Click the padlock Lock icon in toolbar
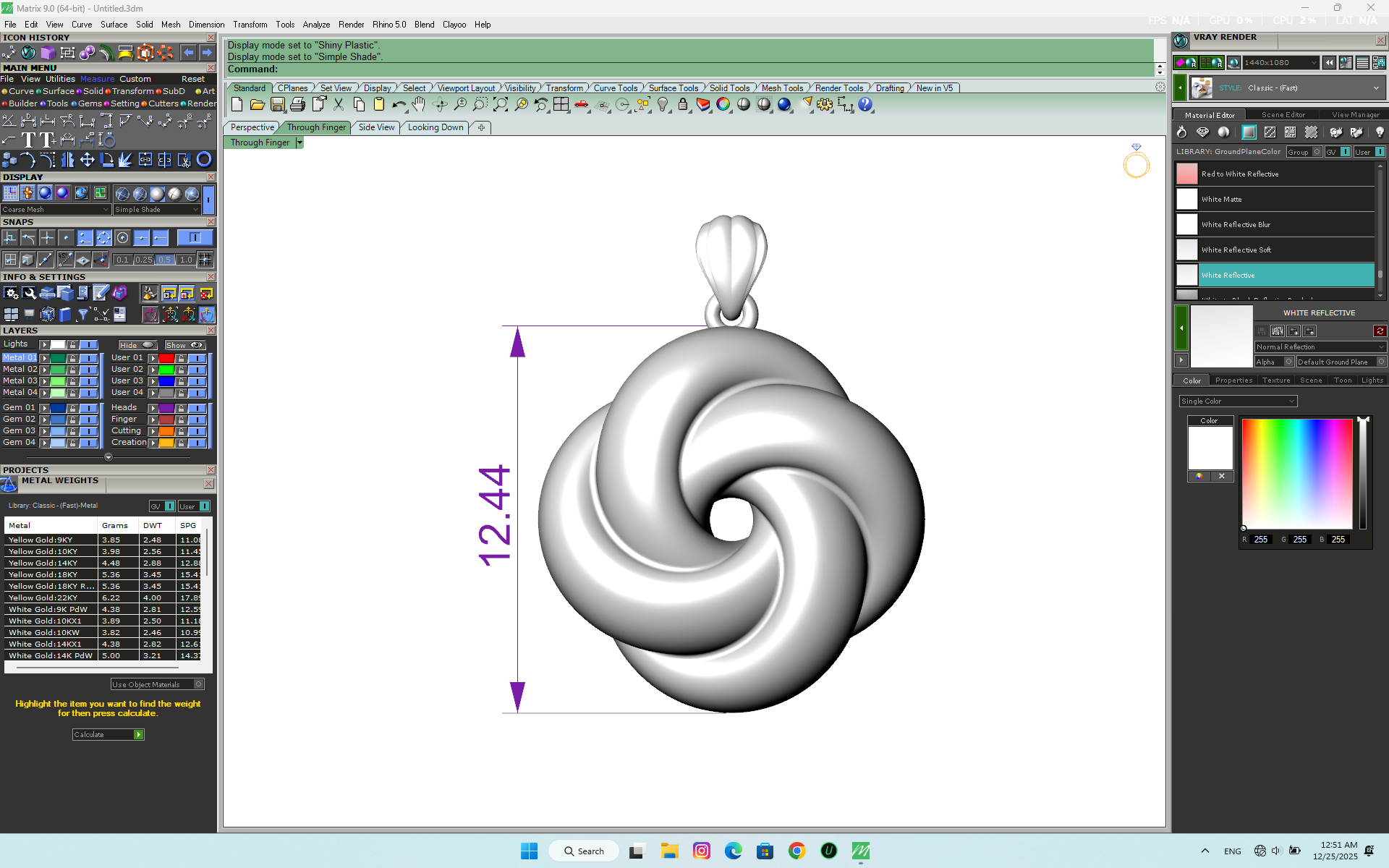The height and width of the screenshot is (868, 1389). pyautogui.click(x=682, y=105)
